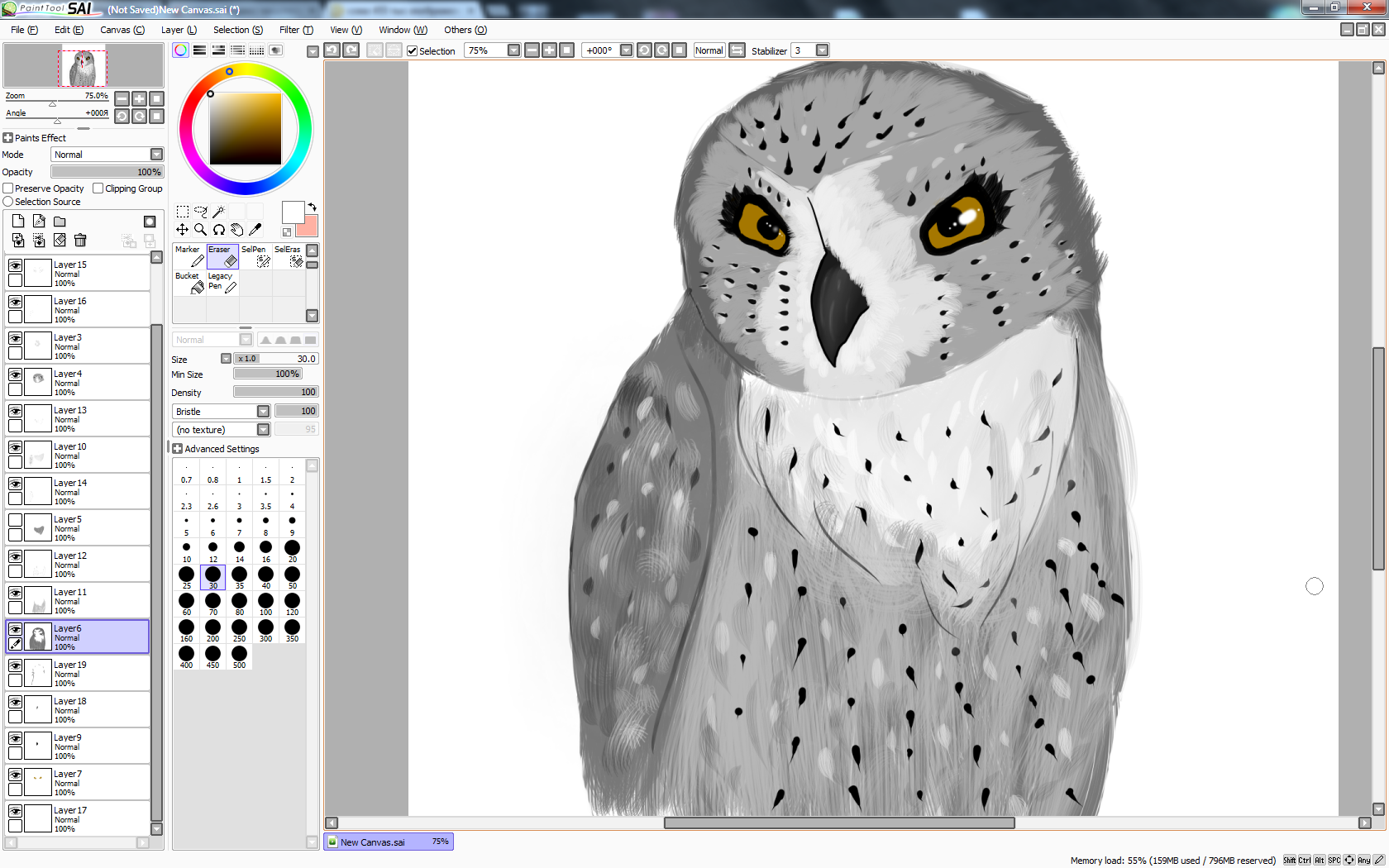This screenshot has width=1389, height=868.
Task: Activate the lasso selection tool
Action: click(x=201, y=212)
